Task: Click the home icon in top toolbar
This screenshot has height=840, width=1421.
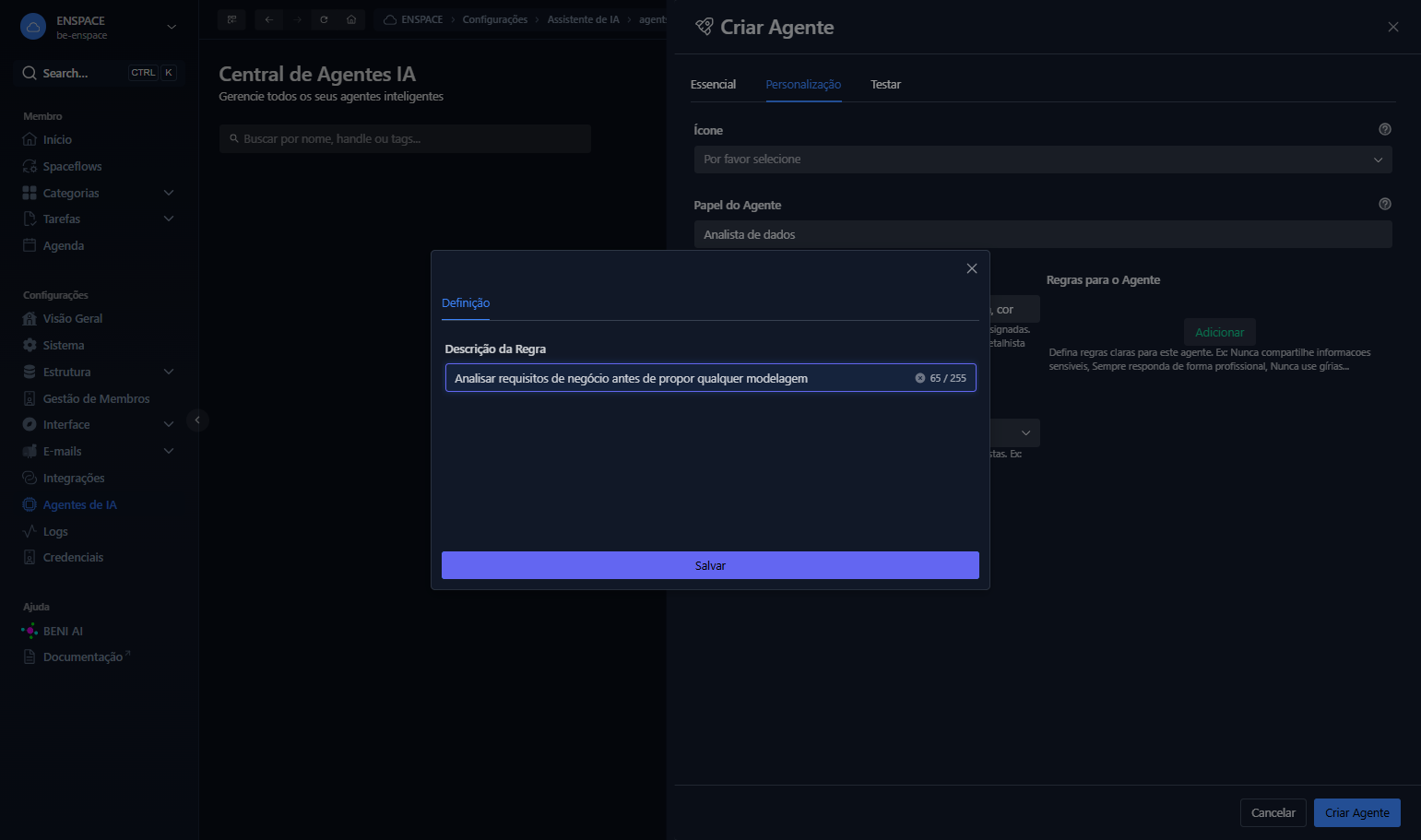Action: 351,19
